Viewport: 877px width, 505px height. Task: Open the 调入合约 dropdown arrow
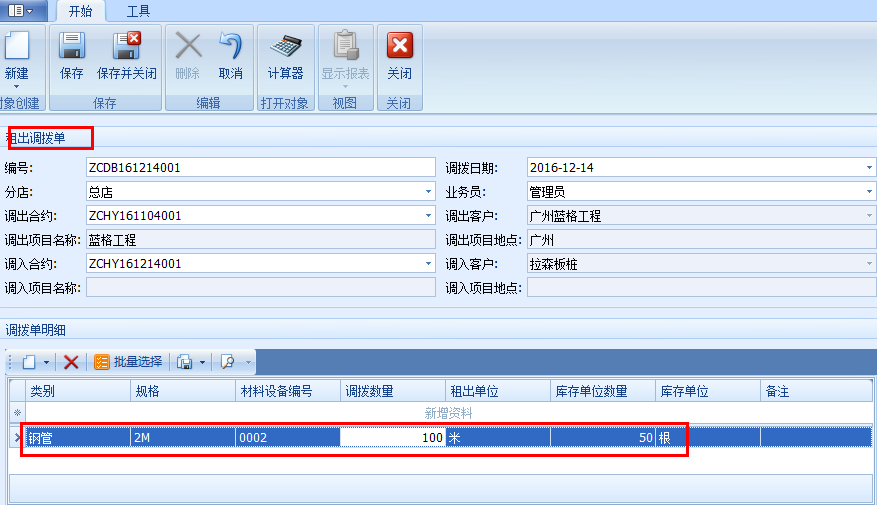point(428,264)
